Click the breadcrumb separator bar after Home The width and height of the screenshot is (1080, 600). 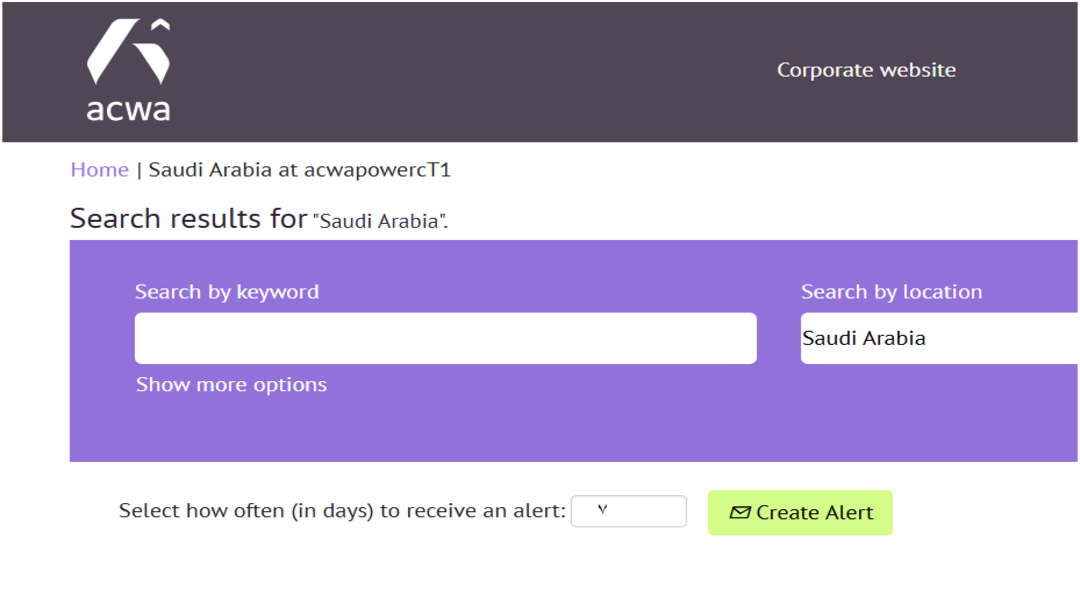click(x=139, y=170)
